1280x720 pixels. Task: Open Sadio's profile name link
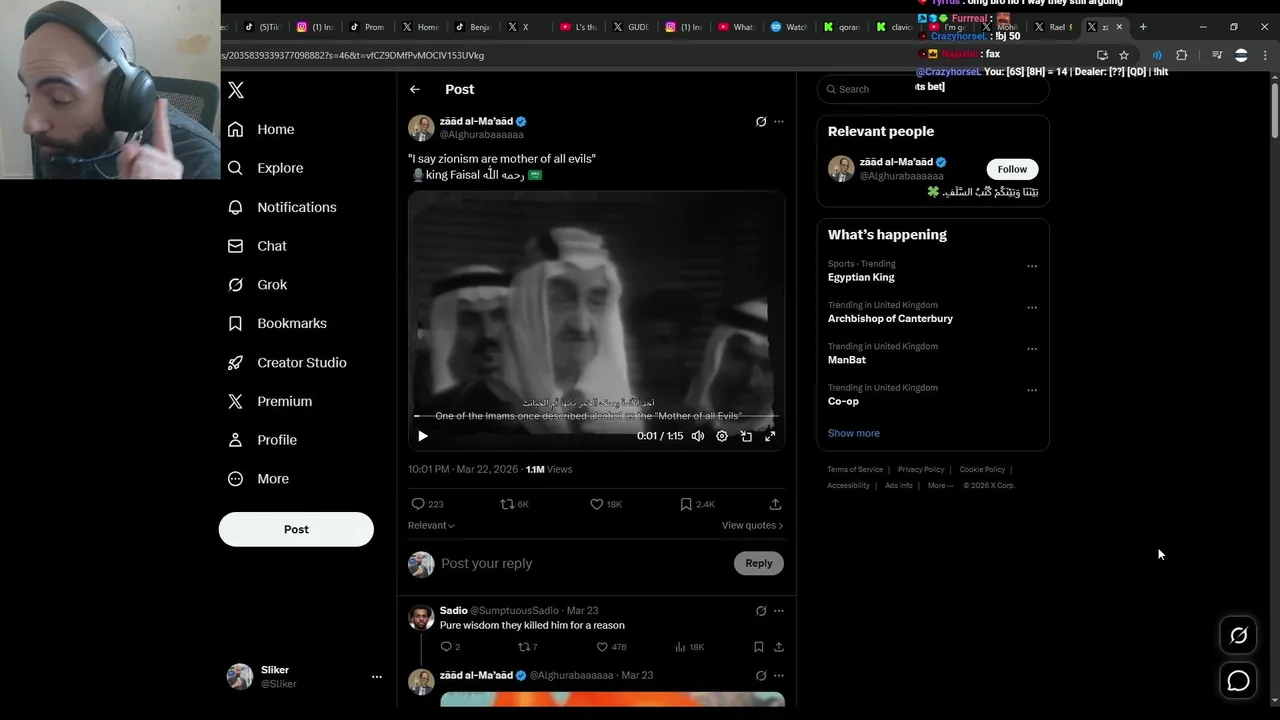click(454, 611)
